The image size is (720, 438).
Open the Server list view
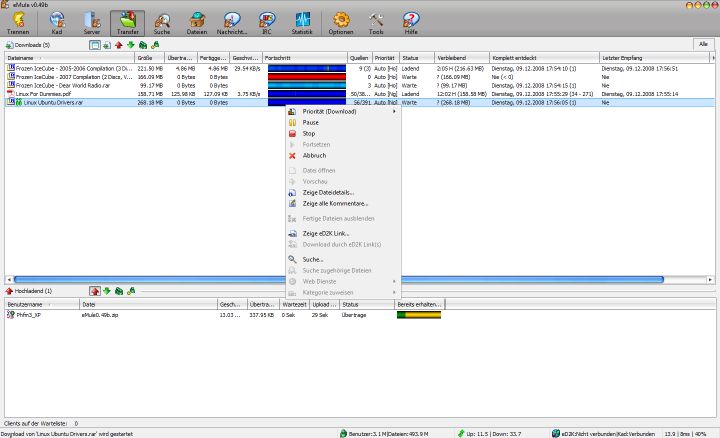click(x=91, y=21)
